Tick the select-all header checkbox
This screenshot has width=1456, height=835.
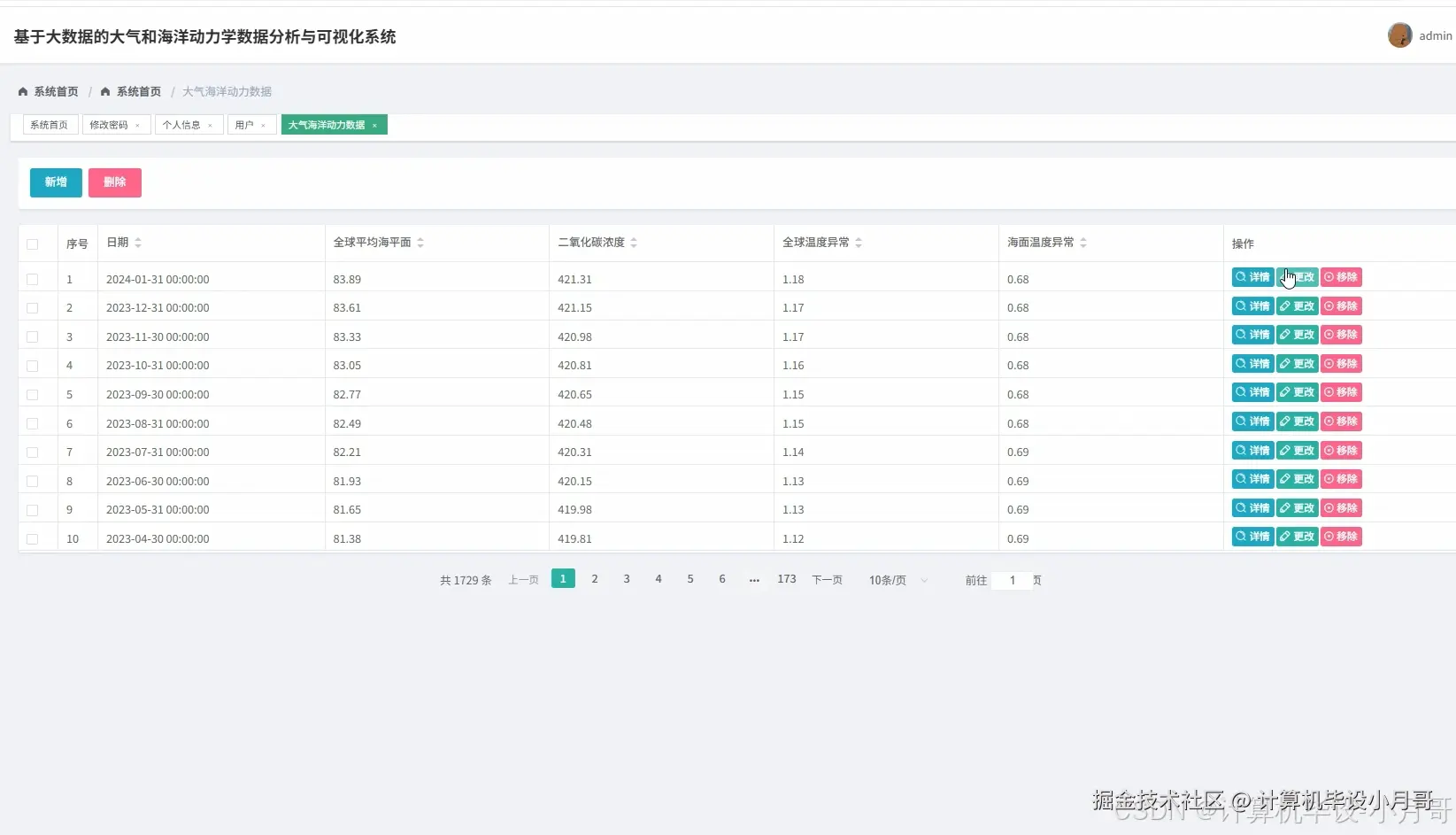click(33, 244)
